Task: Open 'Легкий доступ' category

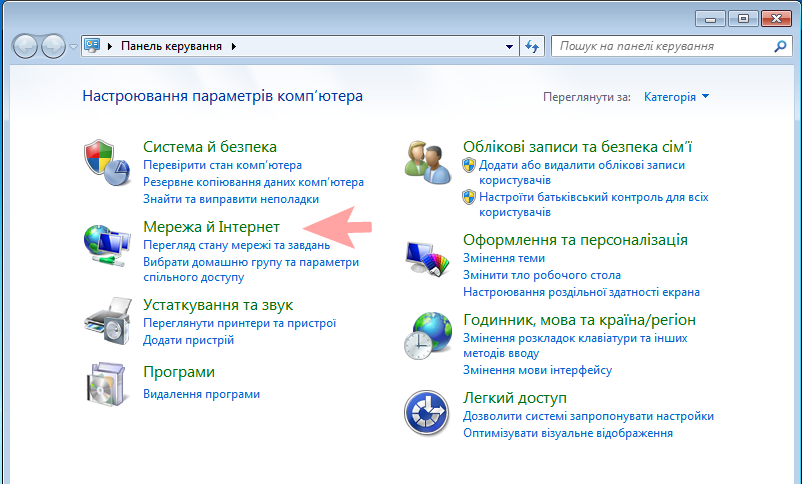Action: 515,398
